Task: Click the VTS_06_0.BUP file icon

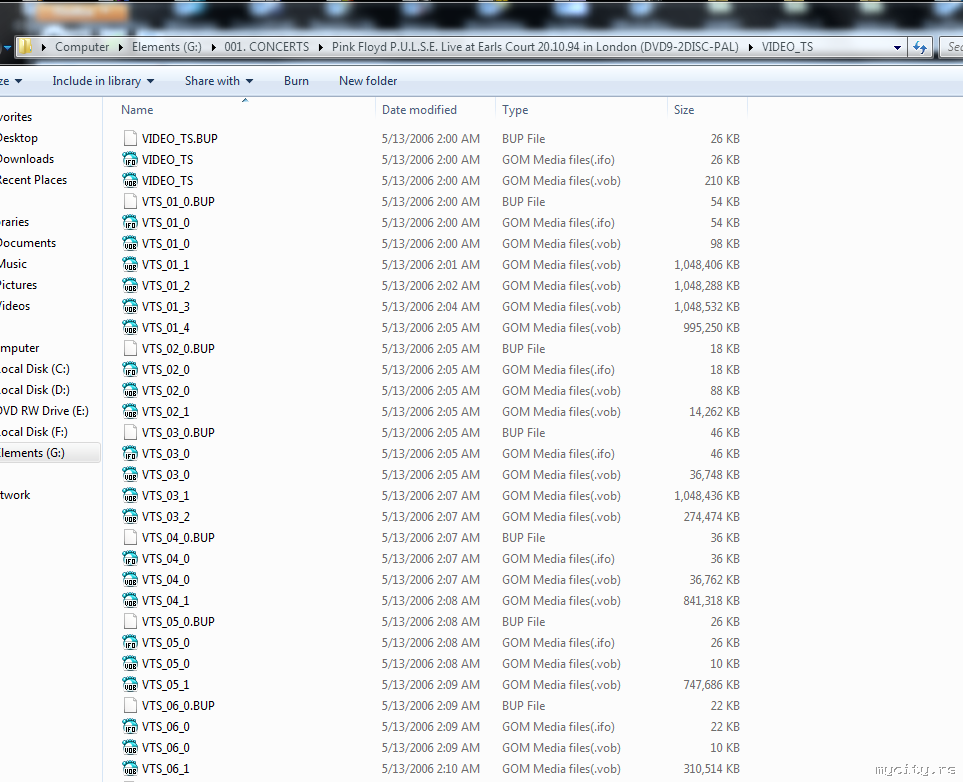Action: tap(130, 705)
